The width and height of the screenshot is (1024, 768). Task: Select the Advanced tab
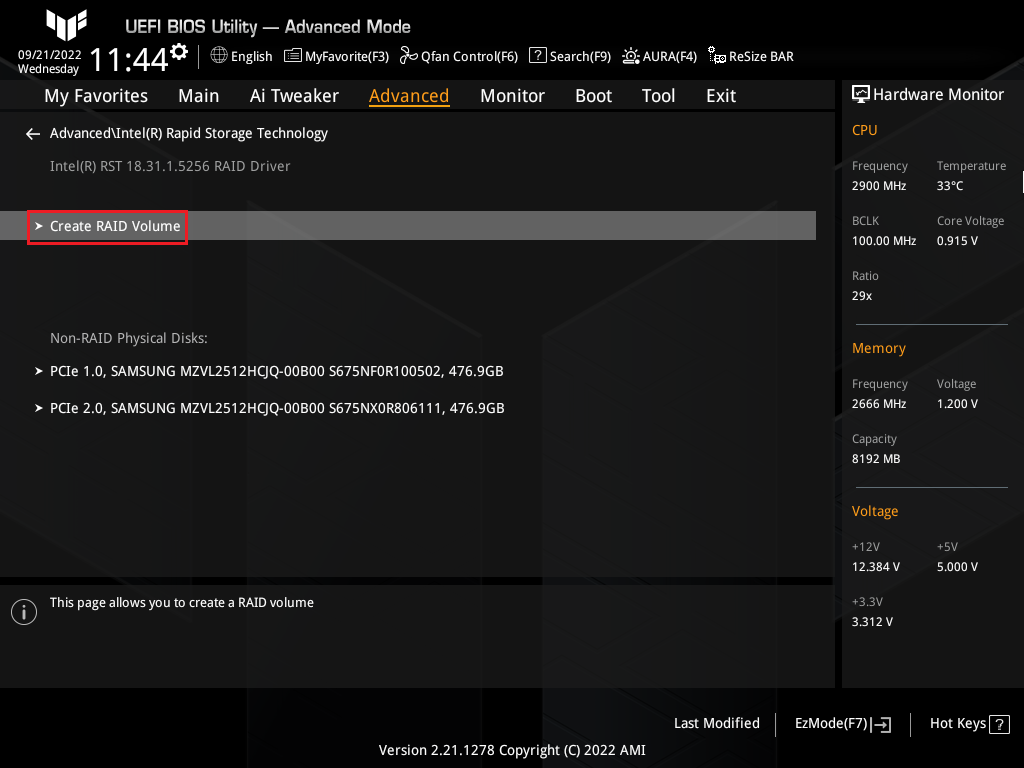tap(409, 96)
